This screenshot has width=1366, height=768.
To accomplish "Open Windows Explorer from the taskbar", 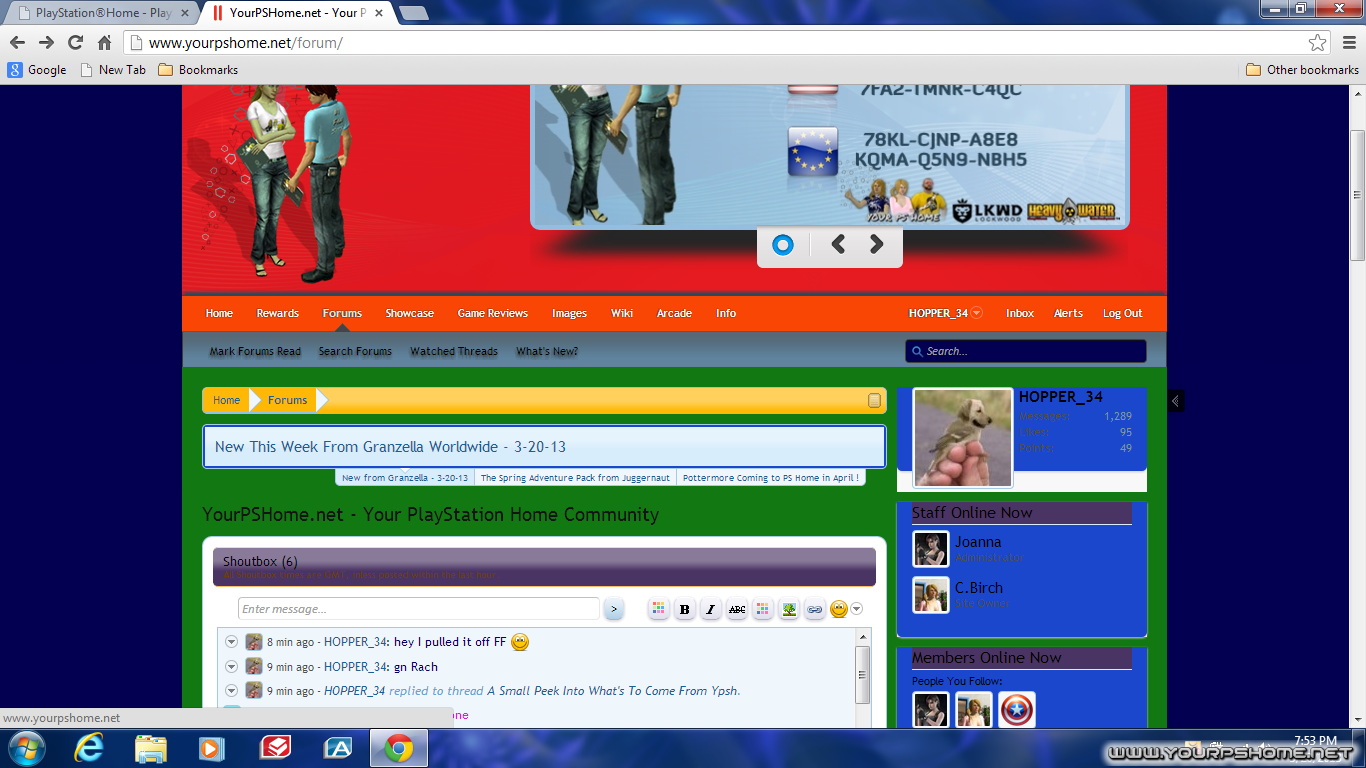I will click(151, 748).
